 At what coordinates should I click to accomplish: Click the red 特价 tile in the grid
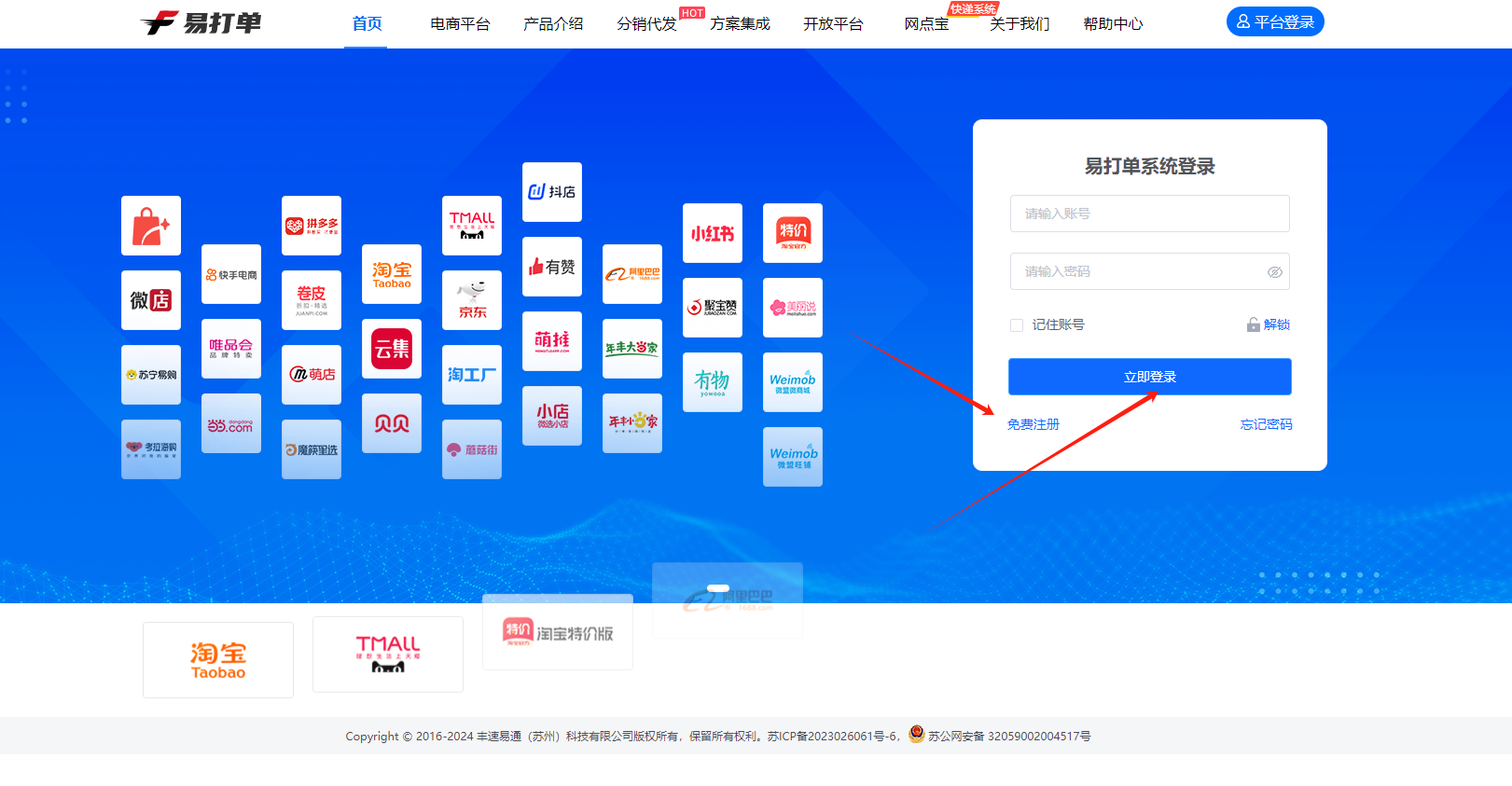793,233
